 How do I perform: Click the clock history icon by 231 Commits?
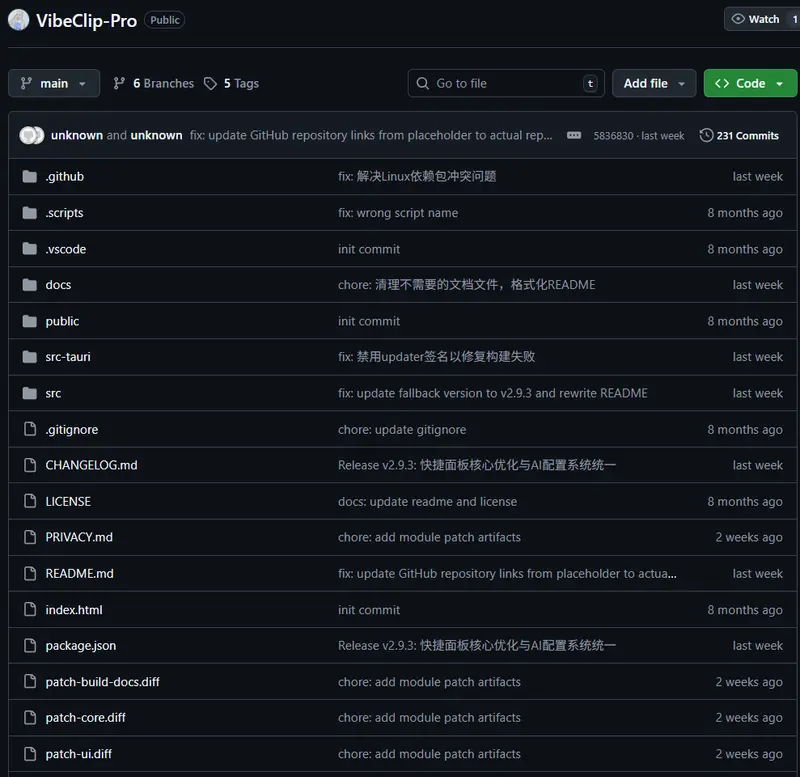[706, 136]
